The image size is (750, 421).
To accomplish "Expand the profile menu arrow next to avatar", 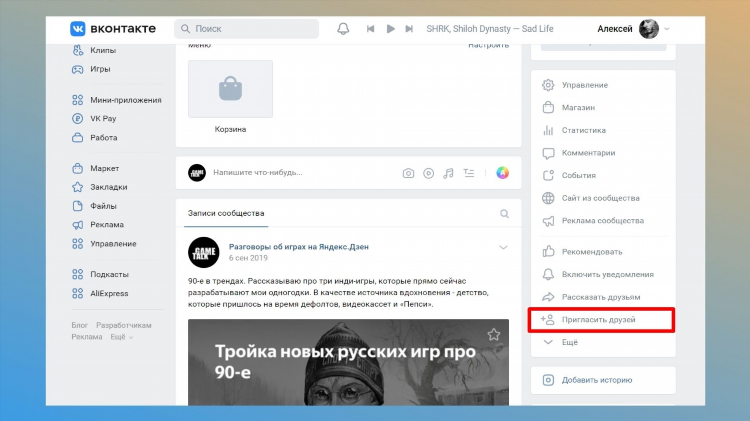I will [667, 29].
